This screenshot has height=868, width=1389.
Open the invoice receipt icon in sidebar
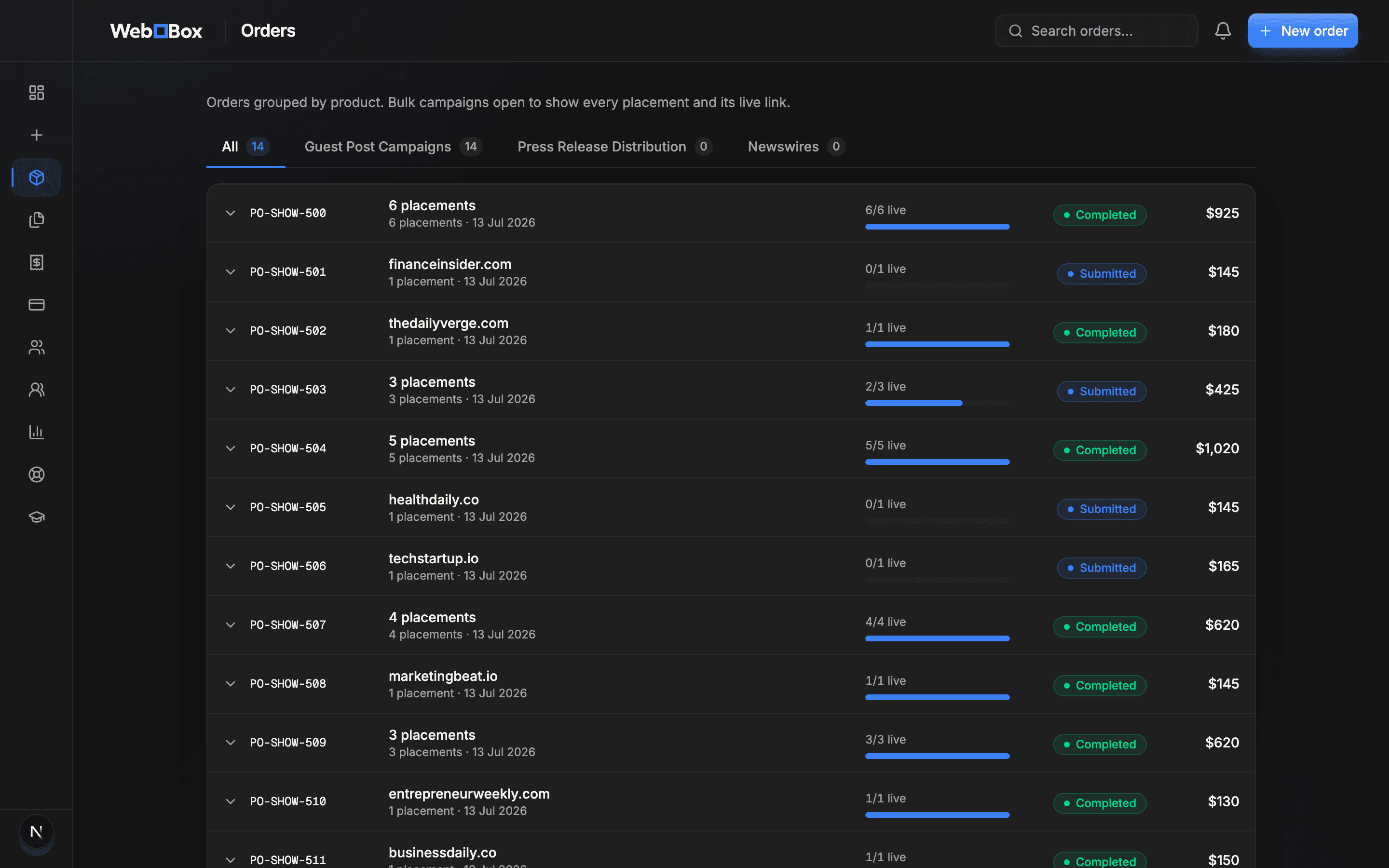(36, 262)
